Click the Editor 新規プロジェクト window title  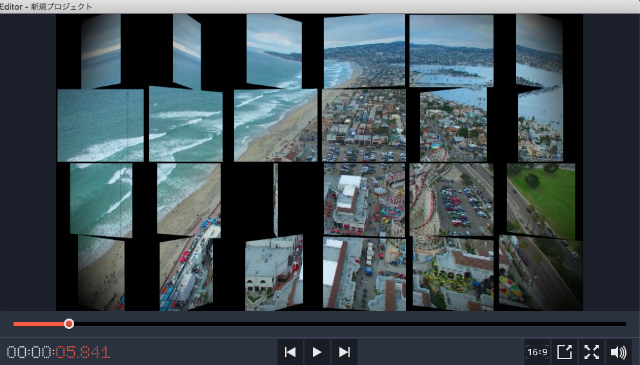[46, 7]
